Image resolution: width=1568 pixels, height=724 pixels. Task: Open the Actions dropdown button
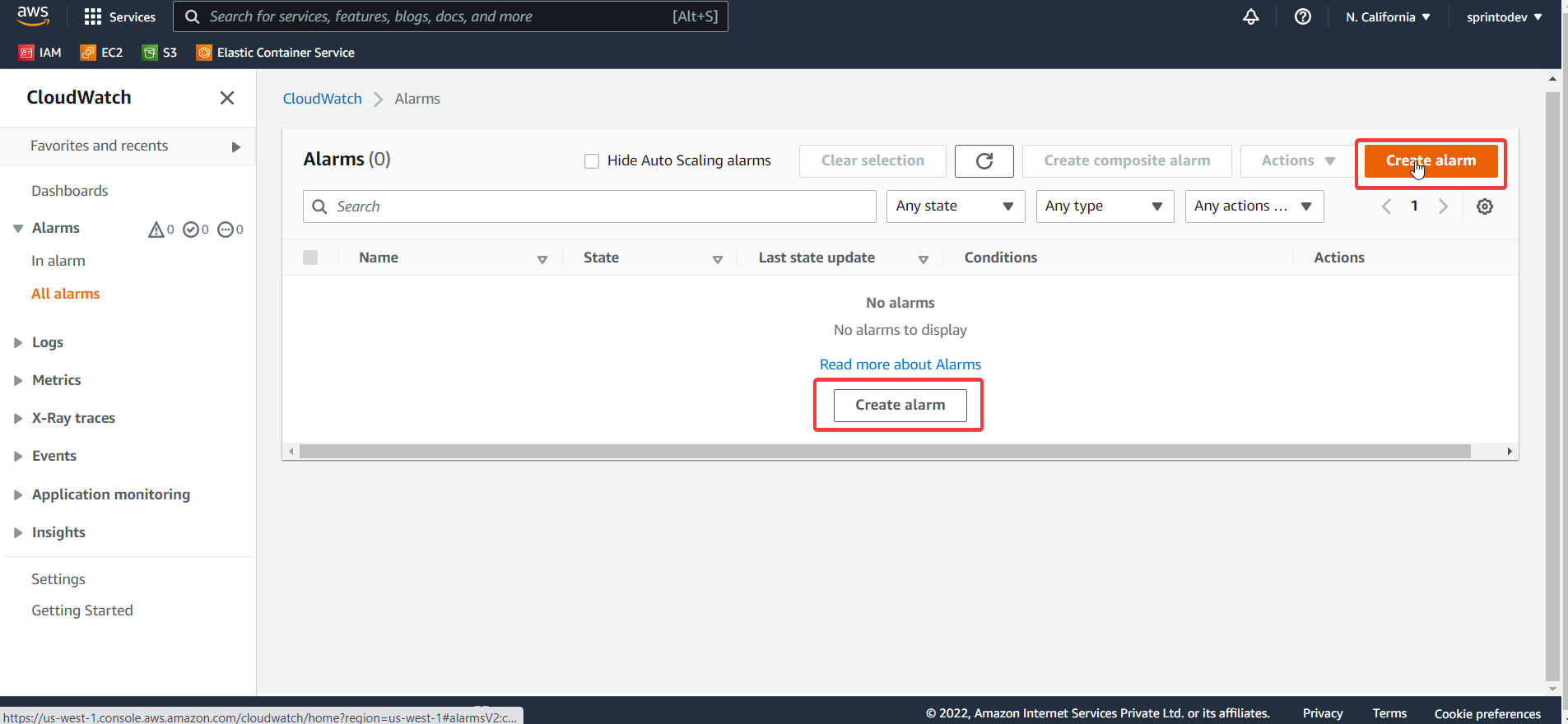(1298, 160)
